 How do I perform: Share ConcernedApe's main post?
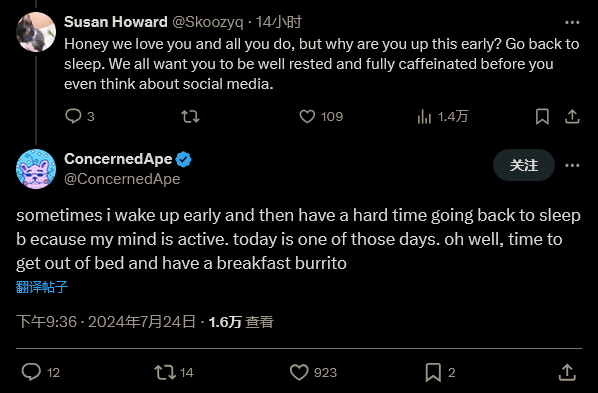click(x=567, y=372)
